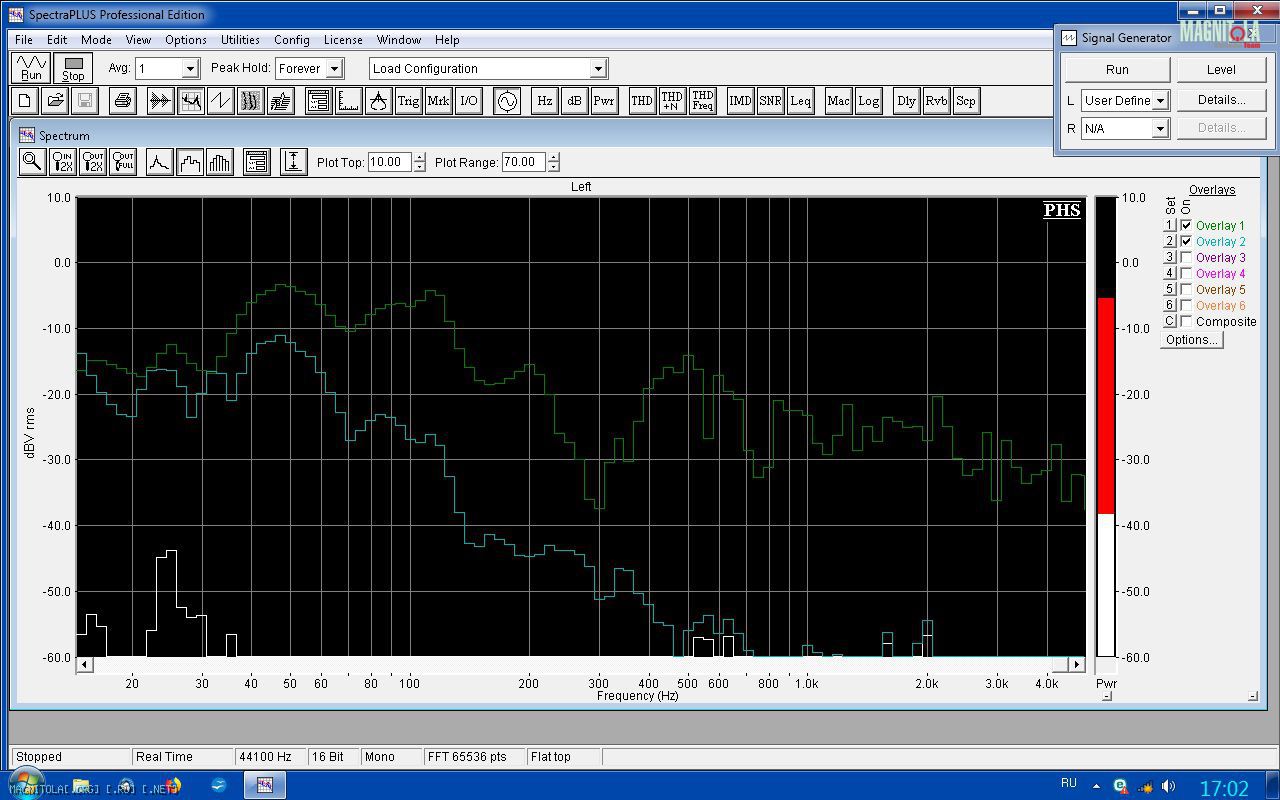Click the frequency scrollbar right arrow
This screenshot has height=800, width=1280.
click(1077, 665)
